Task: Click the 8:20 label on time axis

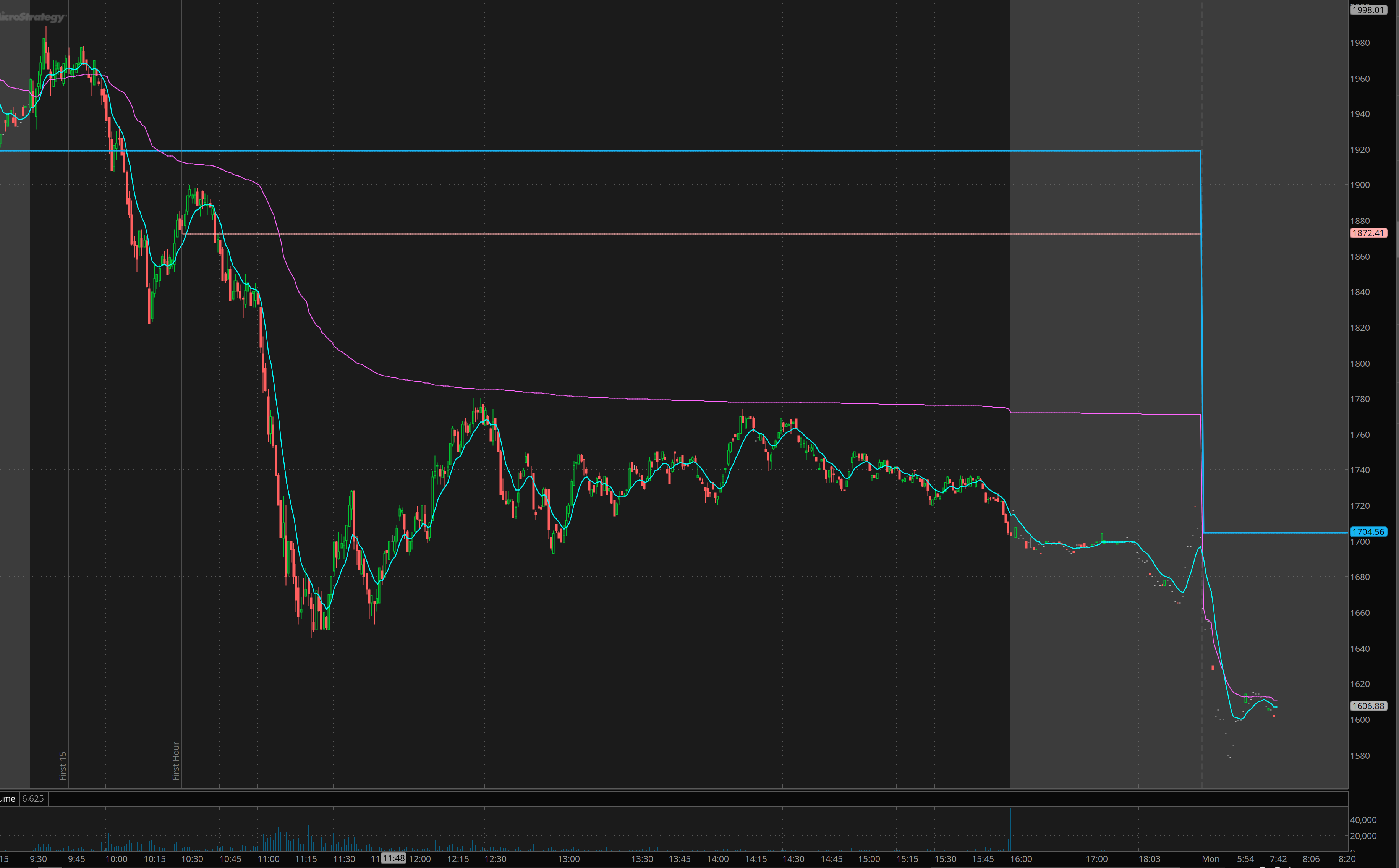Action: [x=1347, y=859]
